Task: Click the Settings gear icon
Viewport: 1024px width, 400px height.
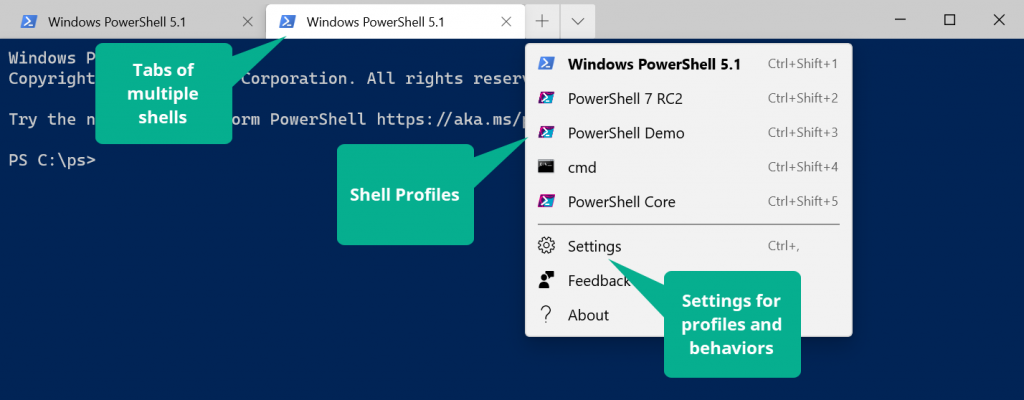Action: coord(546,246)
